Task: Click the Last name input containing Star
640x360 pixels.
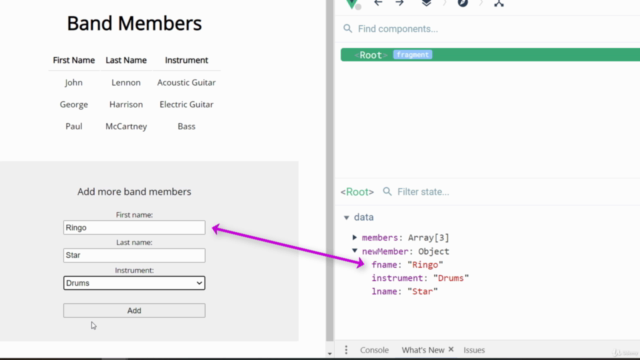Action: [x=134, y=255]
